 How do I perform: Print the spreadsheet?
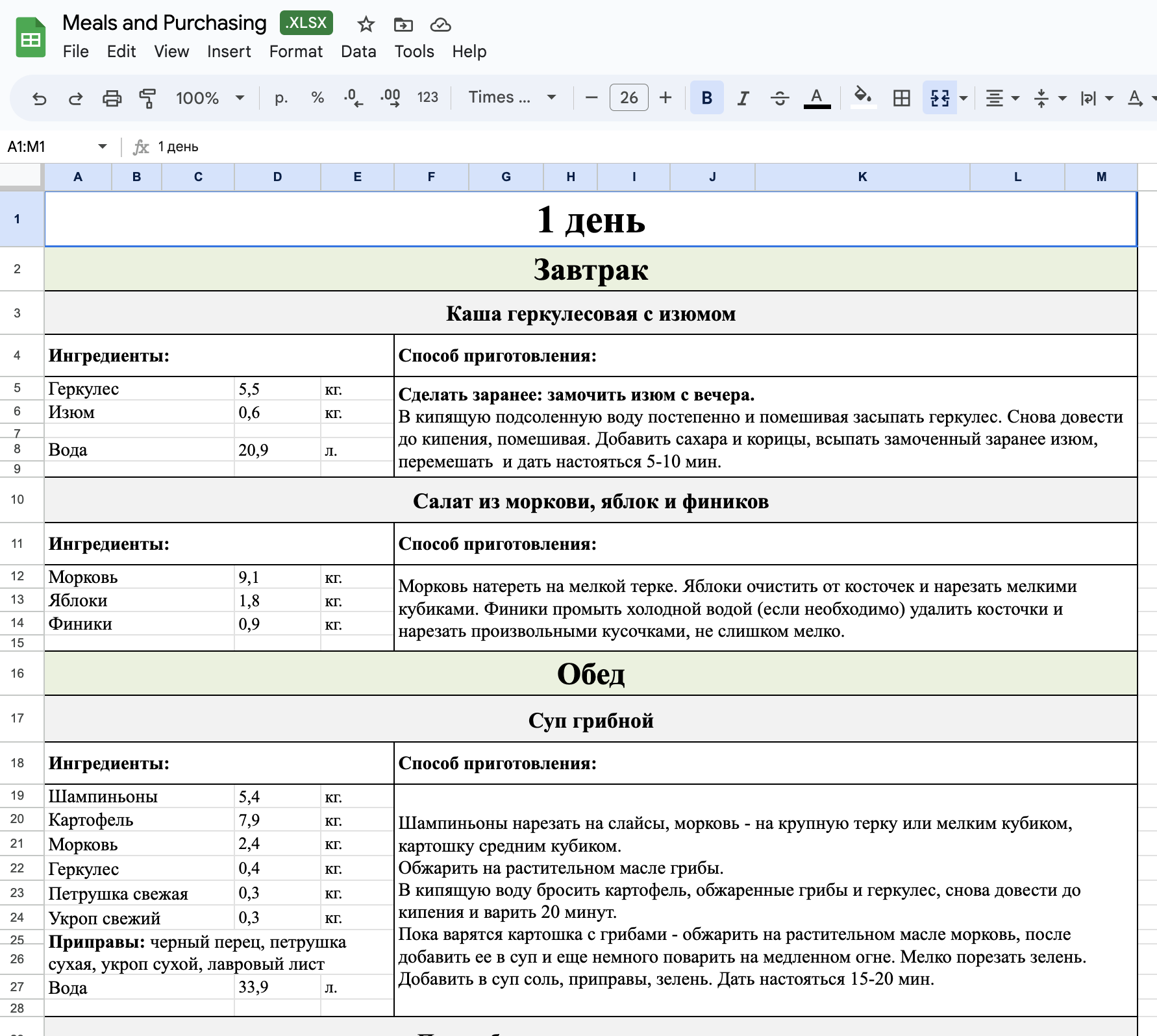click(x=112, y=98)
